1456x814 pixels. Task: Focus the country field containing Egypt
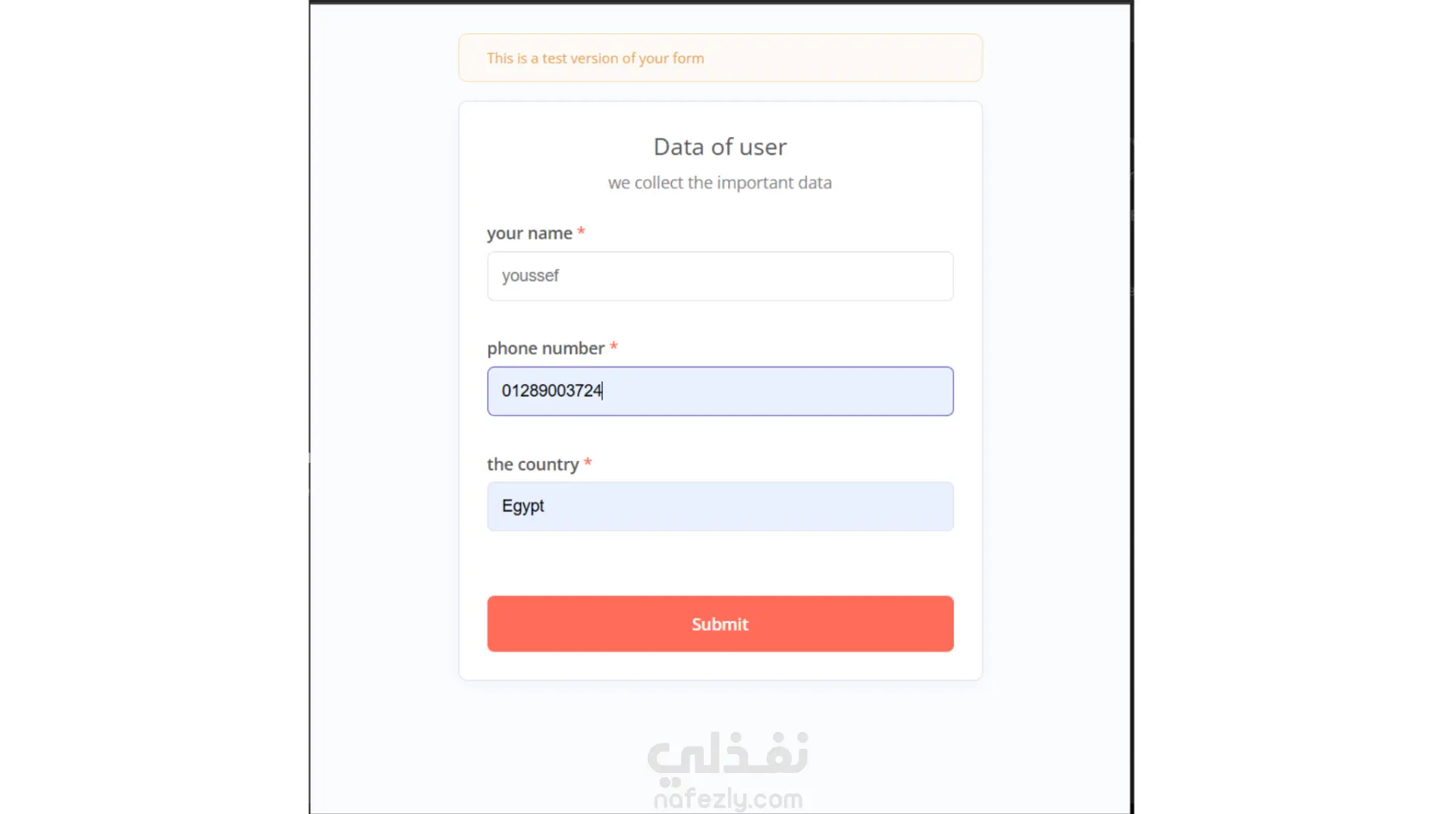click(720, 506)
